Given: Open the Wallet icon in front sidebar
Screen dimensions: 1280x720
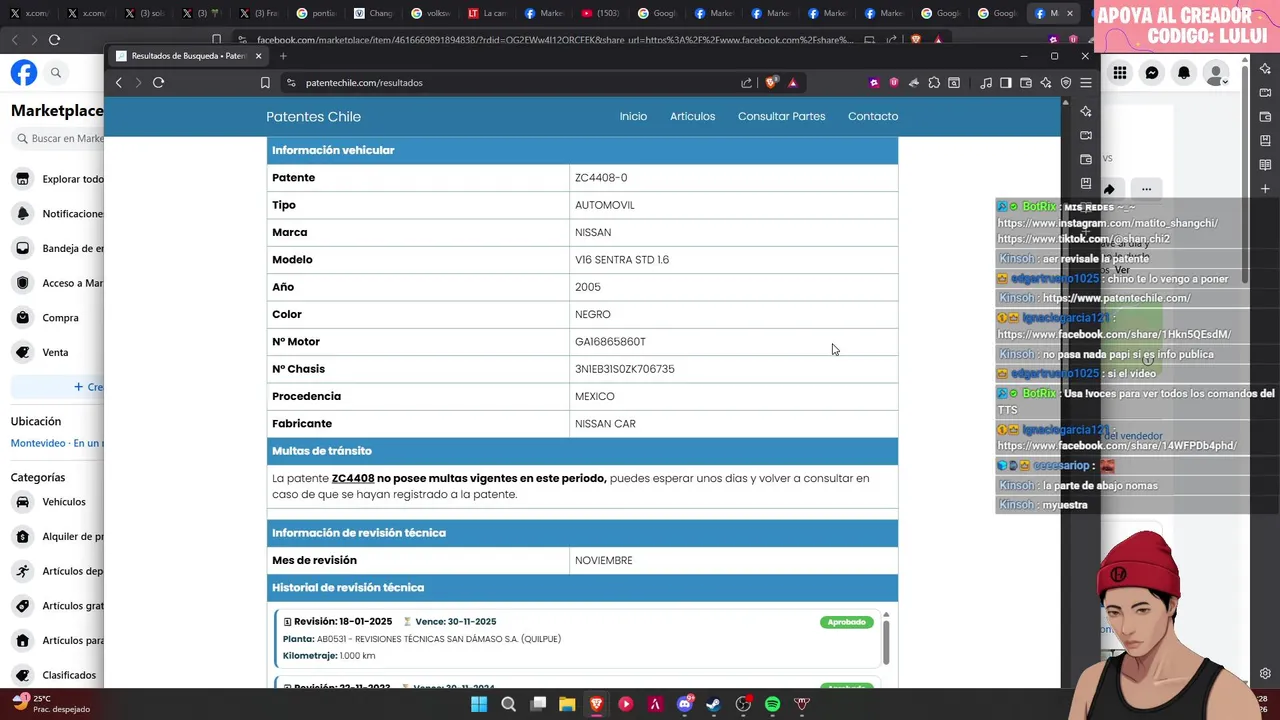Looking at the screenshot, I should (x=1086, y=159).
